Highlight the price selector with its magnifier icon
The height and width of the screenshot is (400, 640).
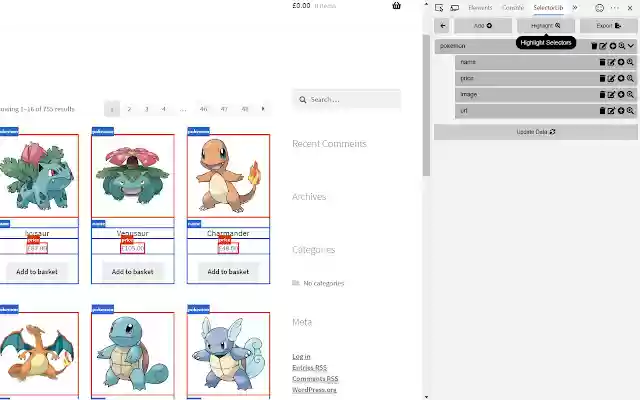point(630,78)
